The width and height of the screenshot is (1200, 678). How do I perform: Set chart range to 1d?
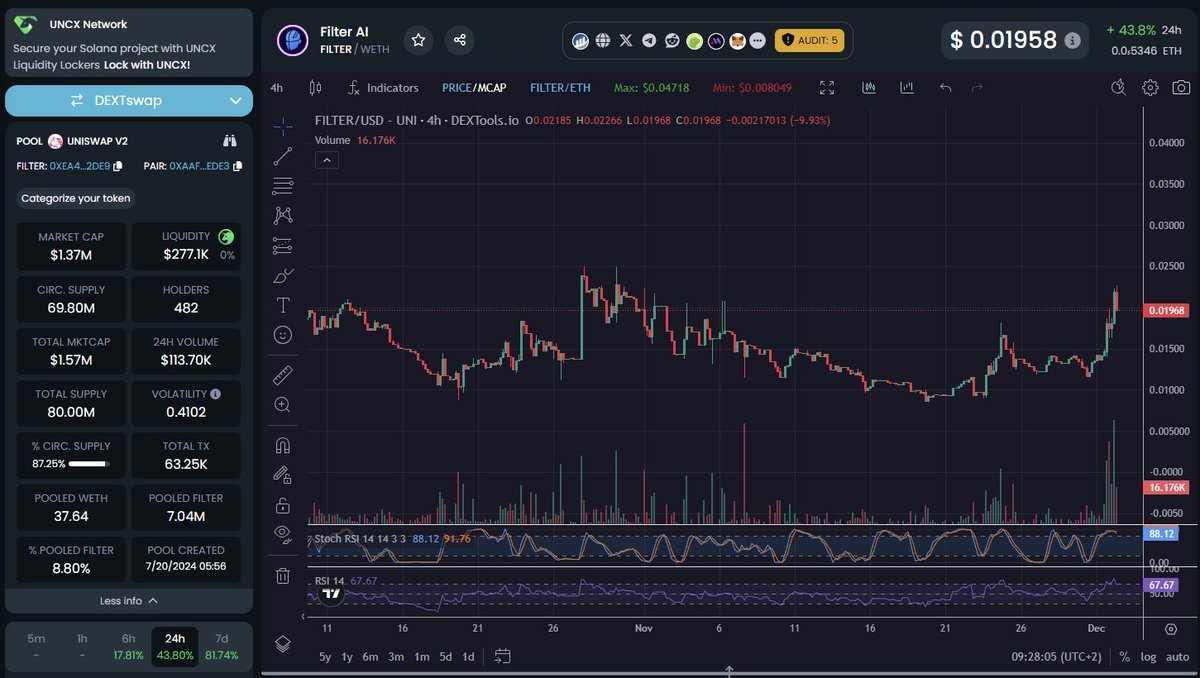[469, 657]
